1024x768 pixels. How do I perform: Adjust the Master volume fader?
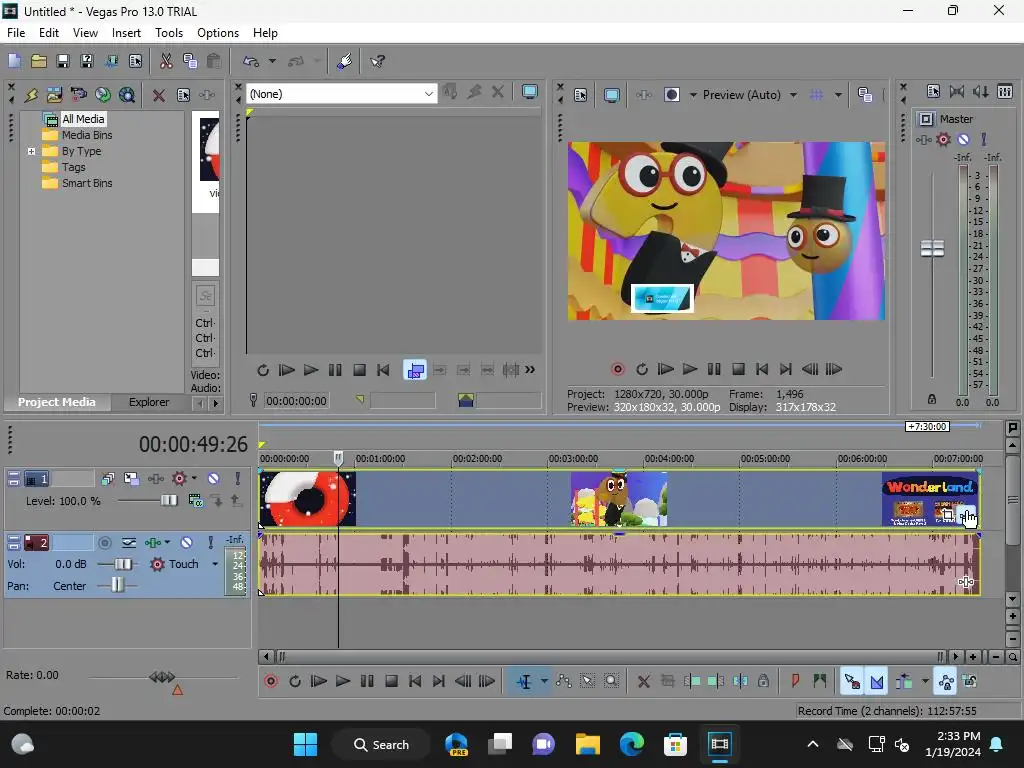(932, 248)
